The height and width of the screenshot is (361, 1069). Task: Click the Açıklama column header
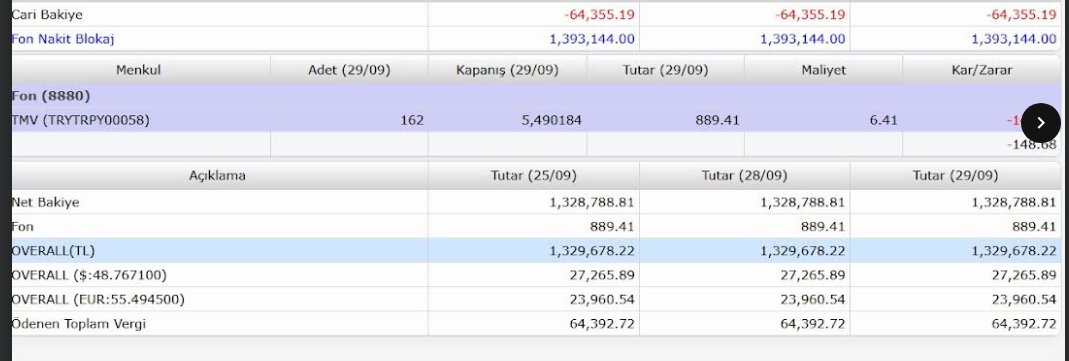217,176
